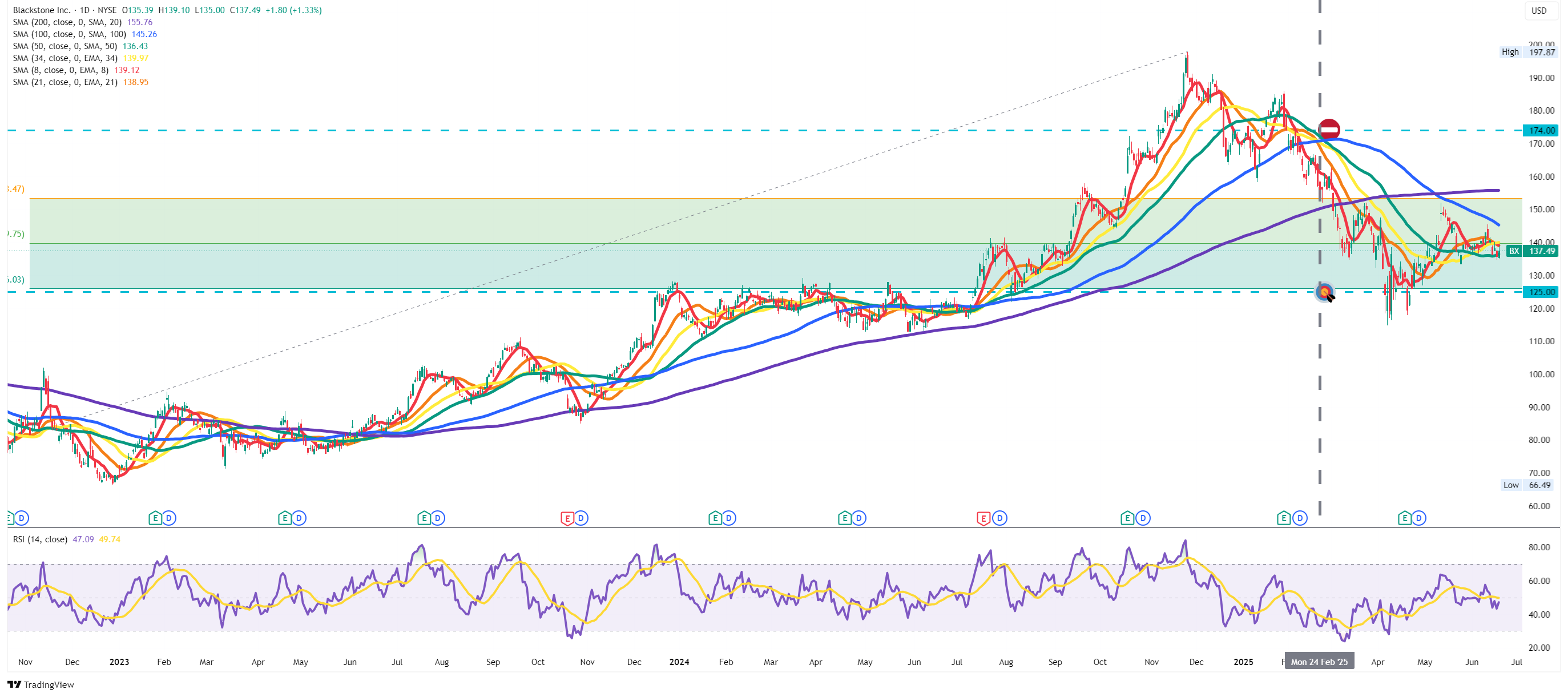Click the SMA 50 value 136.43

click(x=135, y=46)
